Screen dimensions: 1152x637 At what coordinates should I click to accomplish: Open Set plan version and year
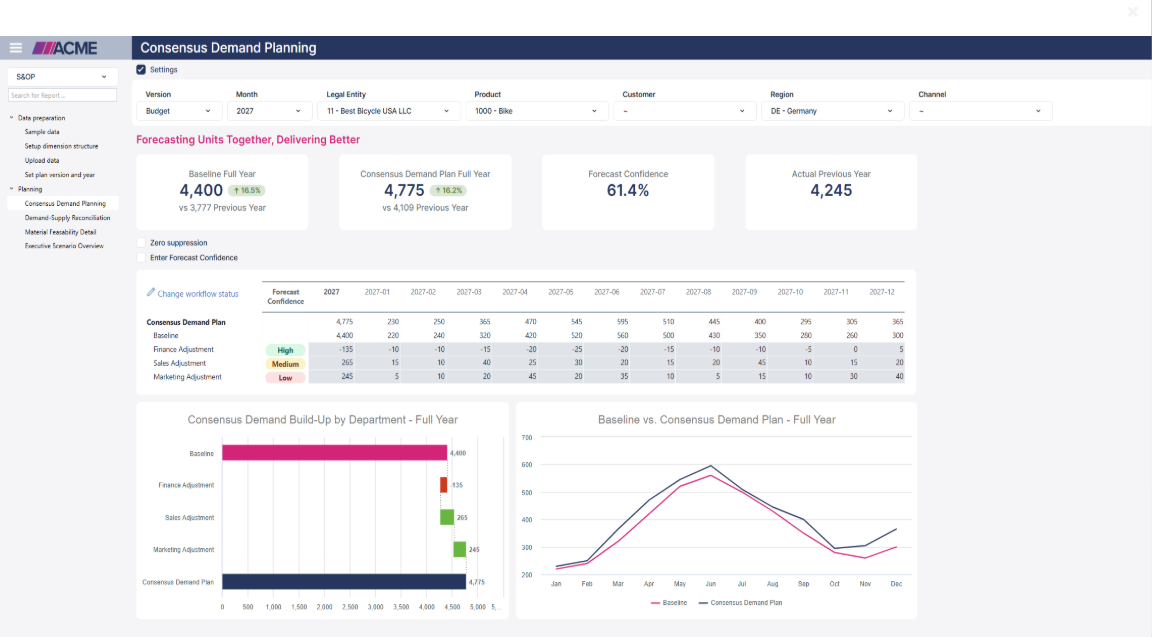point(60,175)
